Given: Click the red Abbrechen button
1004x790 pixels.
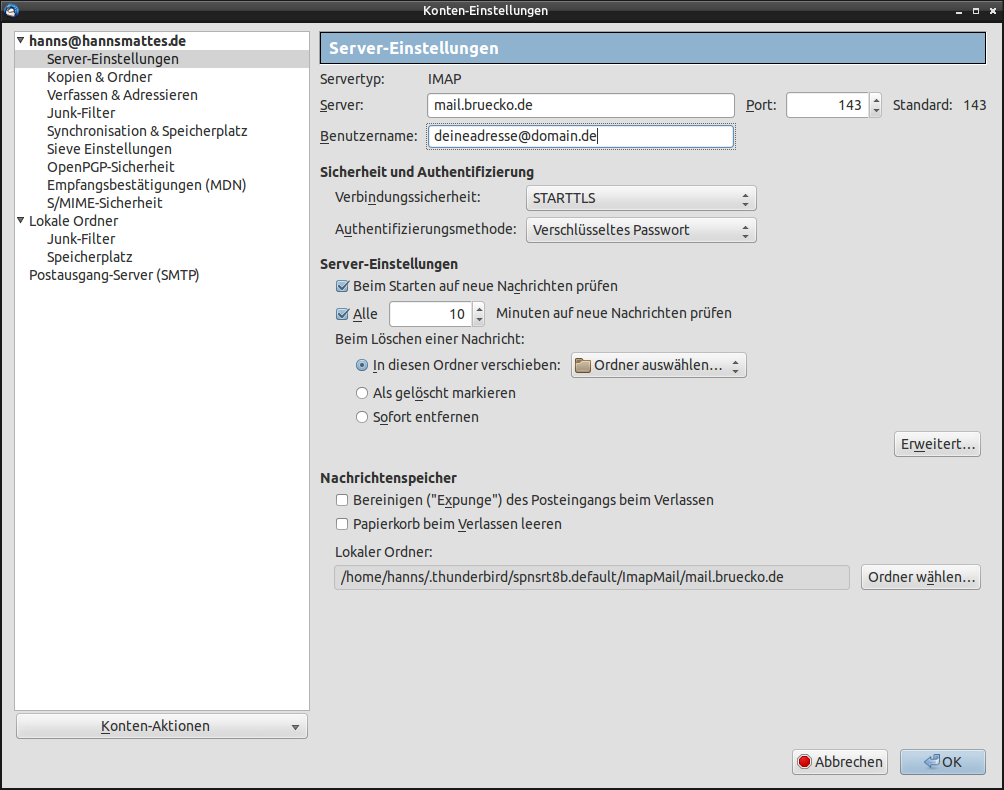Looking at the screenshot, I should tap(840, 762).
